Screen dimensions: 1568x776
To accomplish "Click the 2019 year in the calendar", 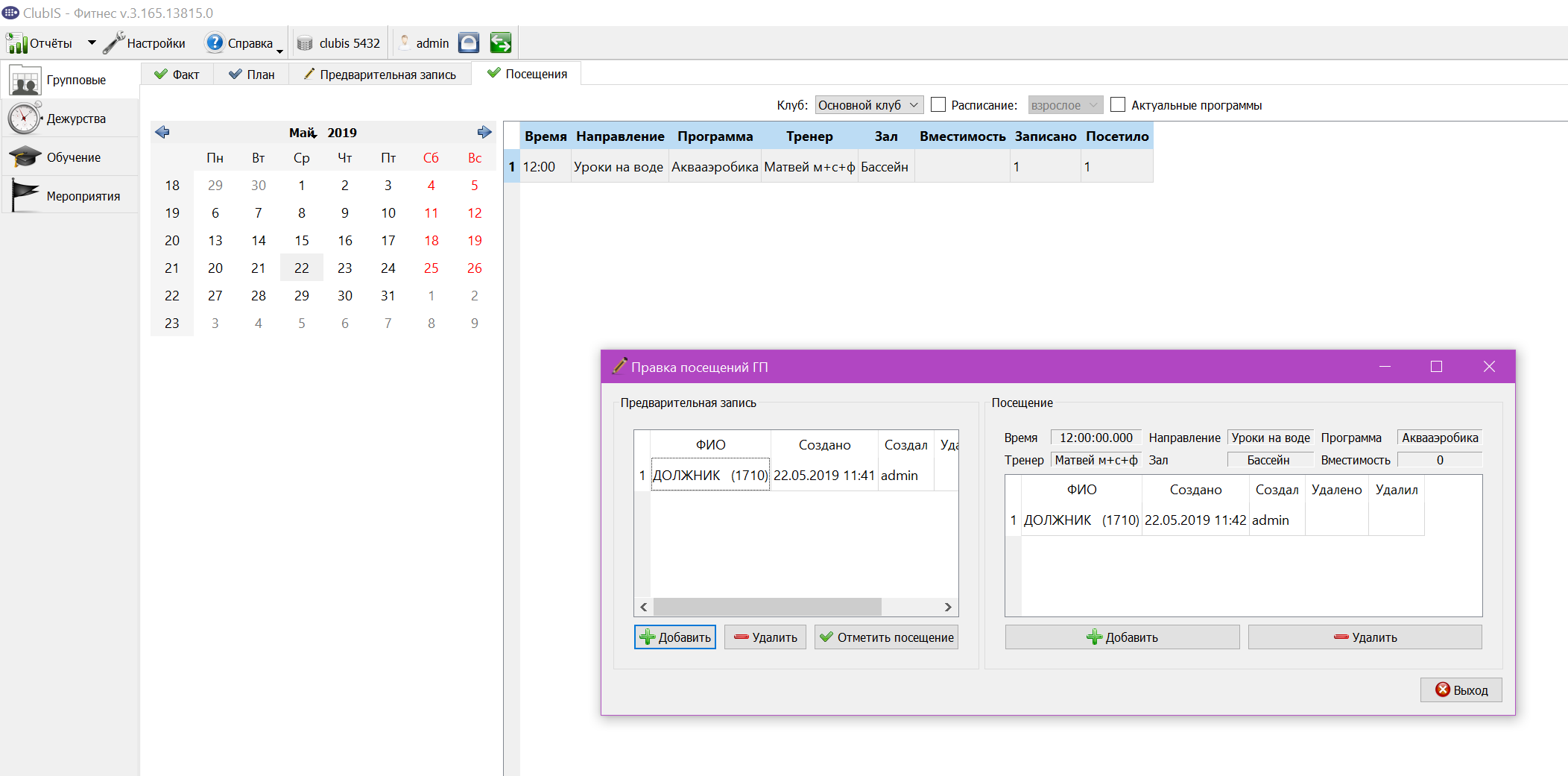I will pyautogui.click(x=342, y=133).
